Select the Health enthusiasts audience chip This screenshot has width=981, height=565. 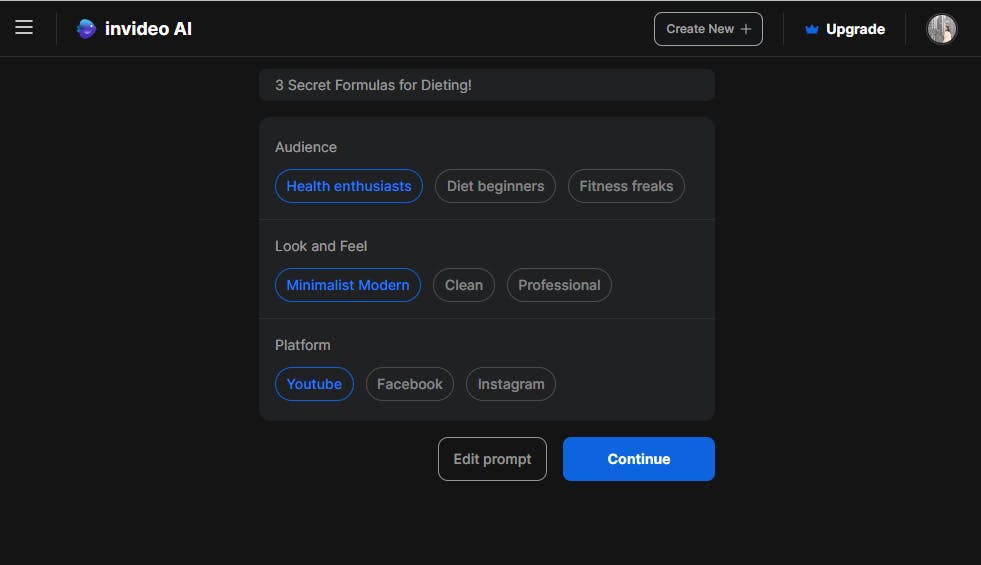coord(349,186)
